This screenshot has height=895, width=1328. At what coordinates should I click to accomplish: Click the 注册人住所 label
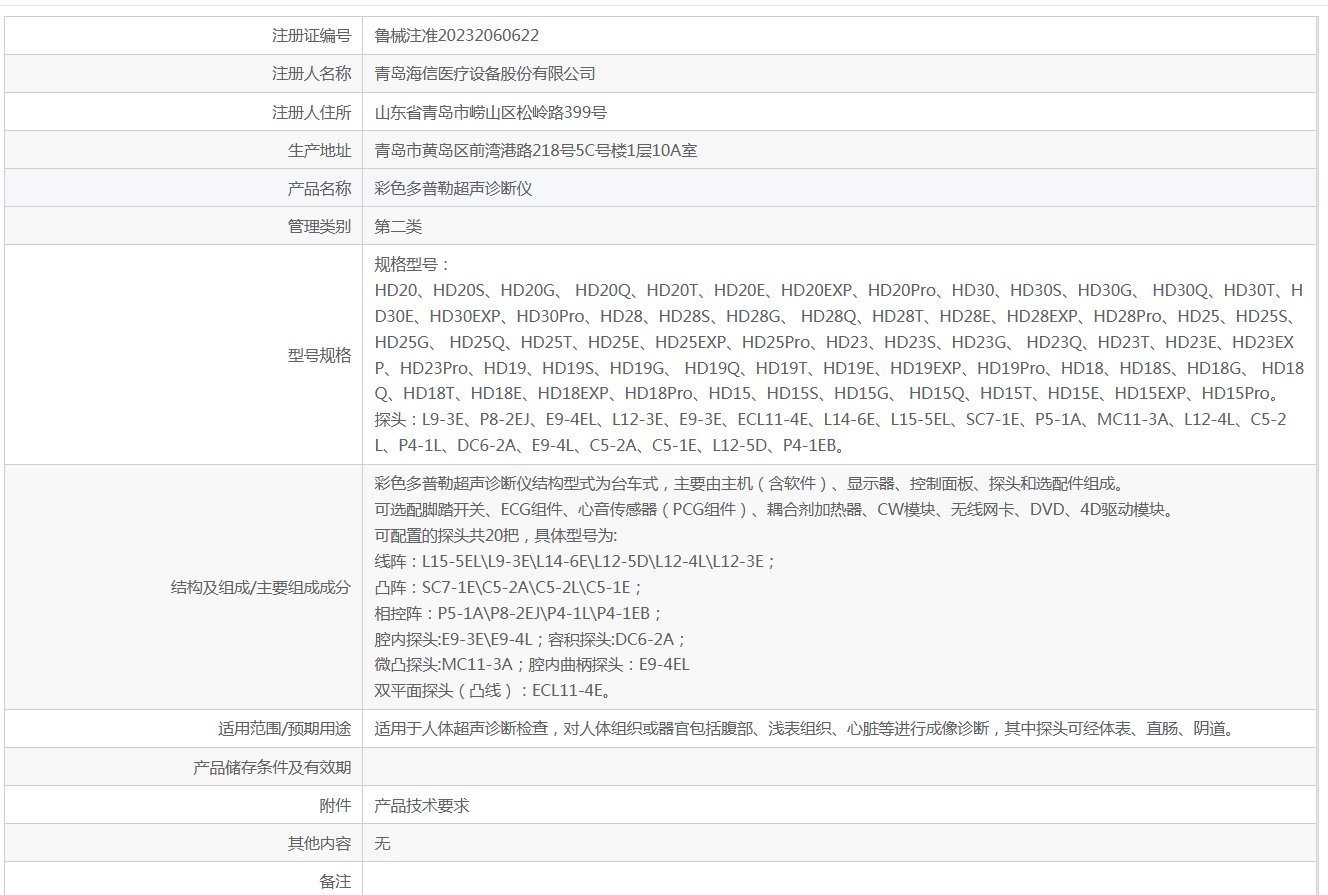(x=312, y=112)
